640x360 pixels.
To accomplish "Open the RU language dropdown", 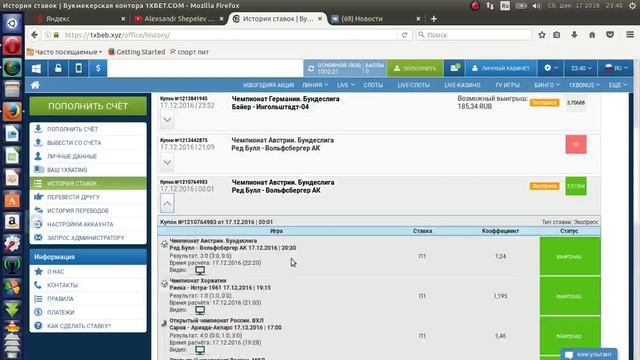I will (616, 68).
